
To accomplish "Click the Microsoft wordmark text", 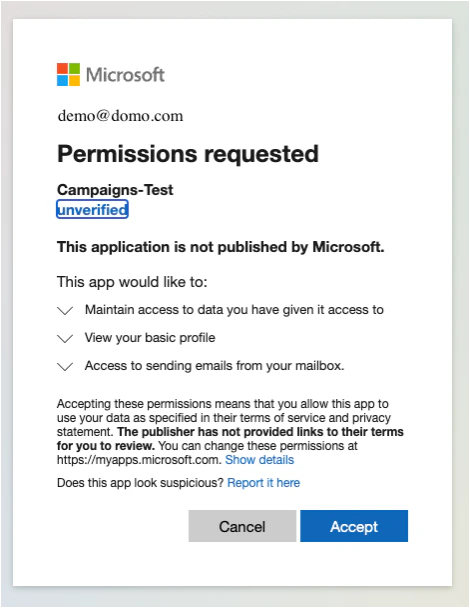I will [125, 74].
